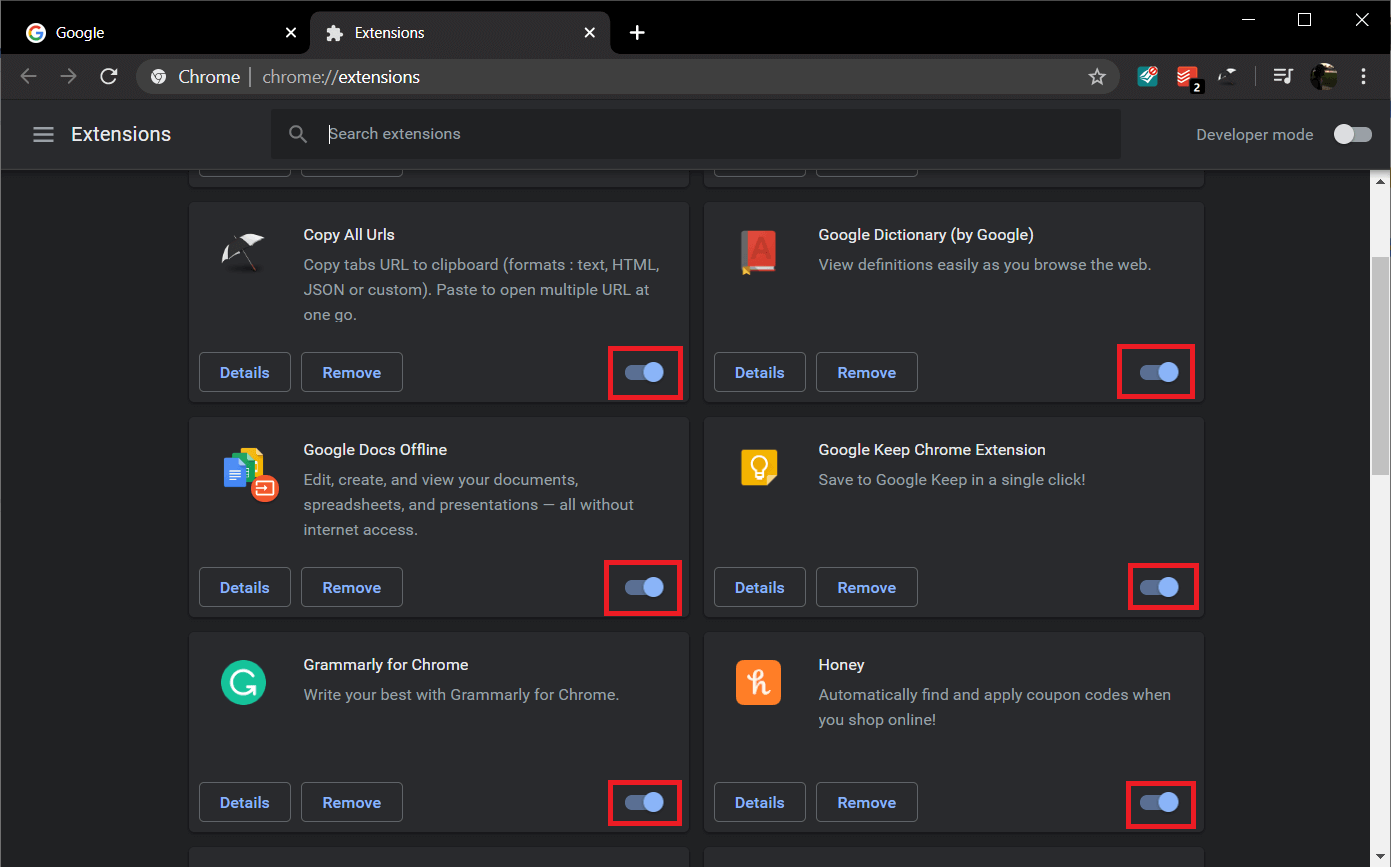The height and width of the screenshot is (867, 1391).
Task: Bookmark this page with the star icon
Action: point(1097,77)
